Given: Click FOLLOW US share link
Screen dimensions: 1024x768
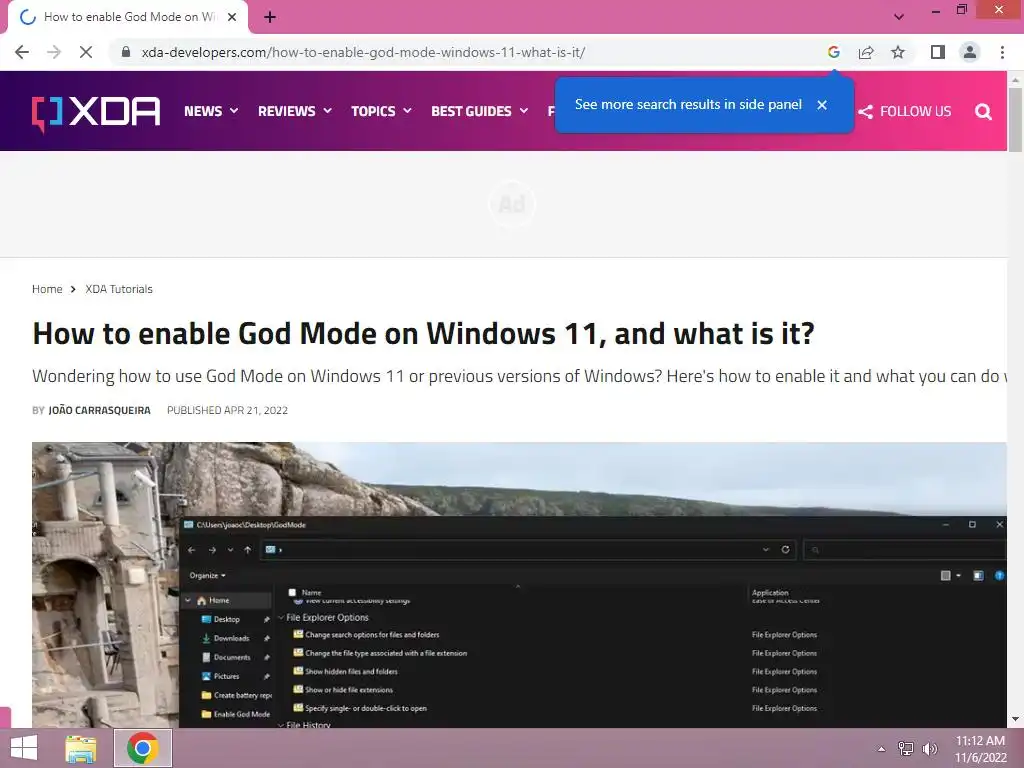Looking at the screenshot, I should pyautogui.click(x=904, y=112).
